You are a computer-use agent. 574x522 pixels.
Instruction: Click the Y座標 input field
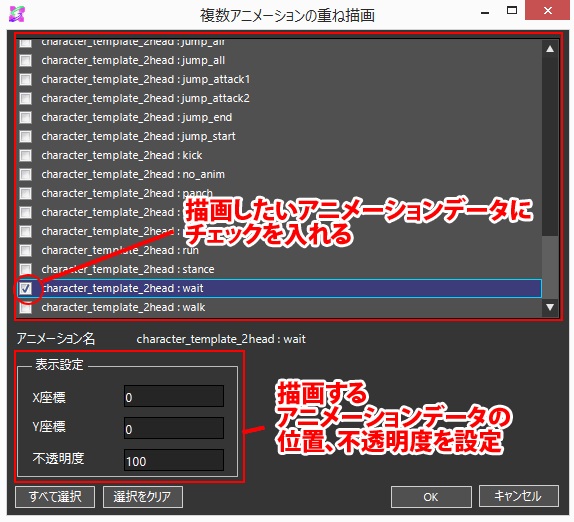(x=174, y=428)
